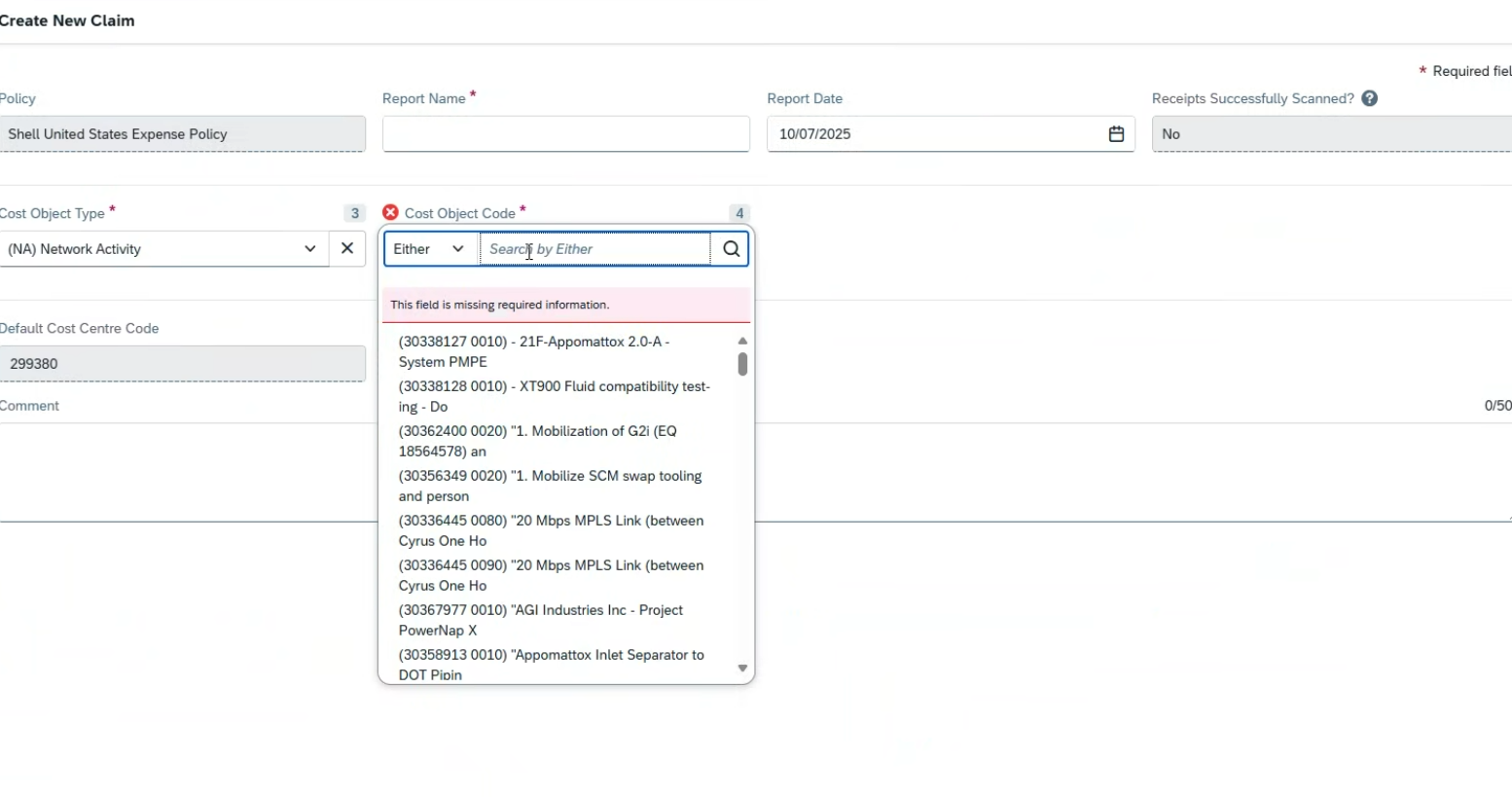Click the help icon beside Receipts Successfully Scanned
The image size is (1512, 797).
(x=1370, y=98)
